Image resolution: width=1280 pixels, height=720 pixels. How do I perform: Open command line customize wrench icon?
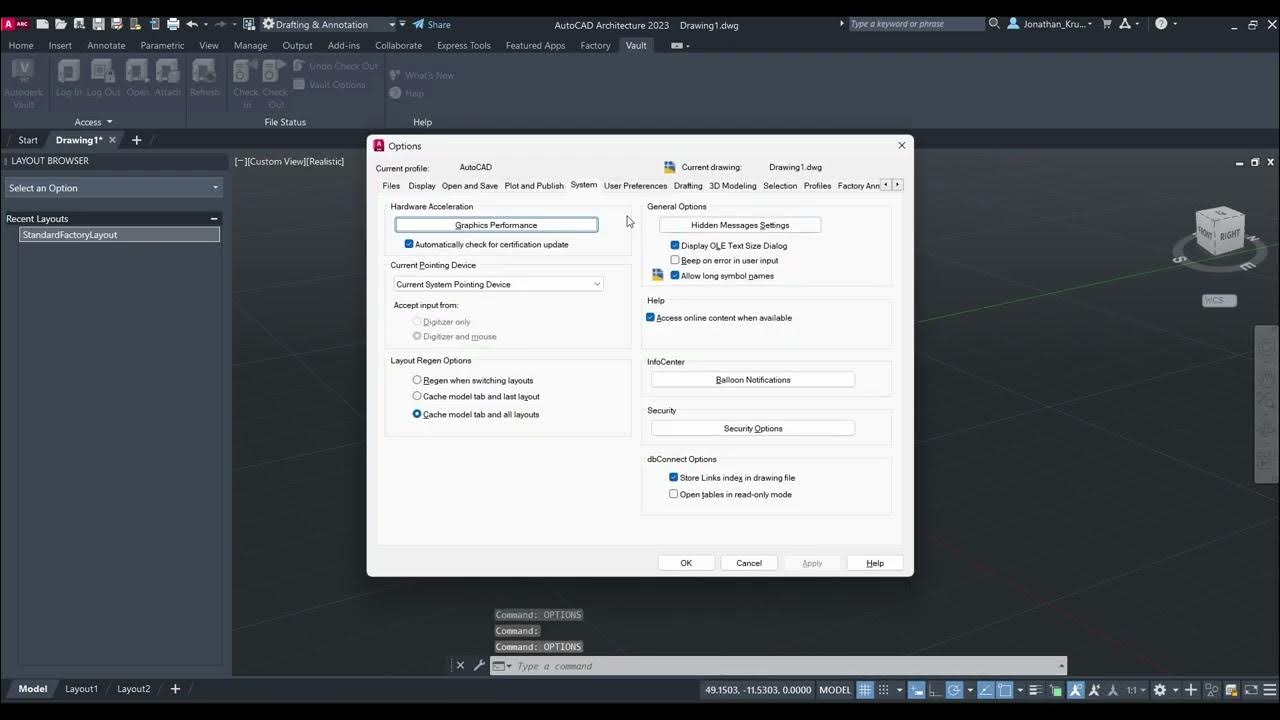(x=479, y=666)
